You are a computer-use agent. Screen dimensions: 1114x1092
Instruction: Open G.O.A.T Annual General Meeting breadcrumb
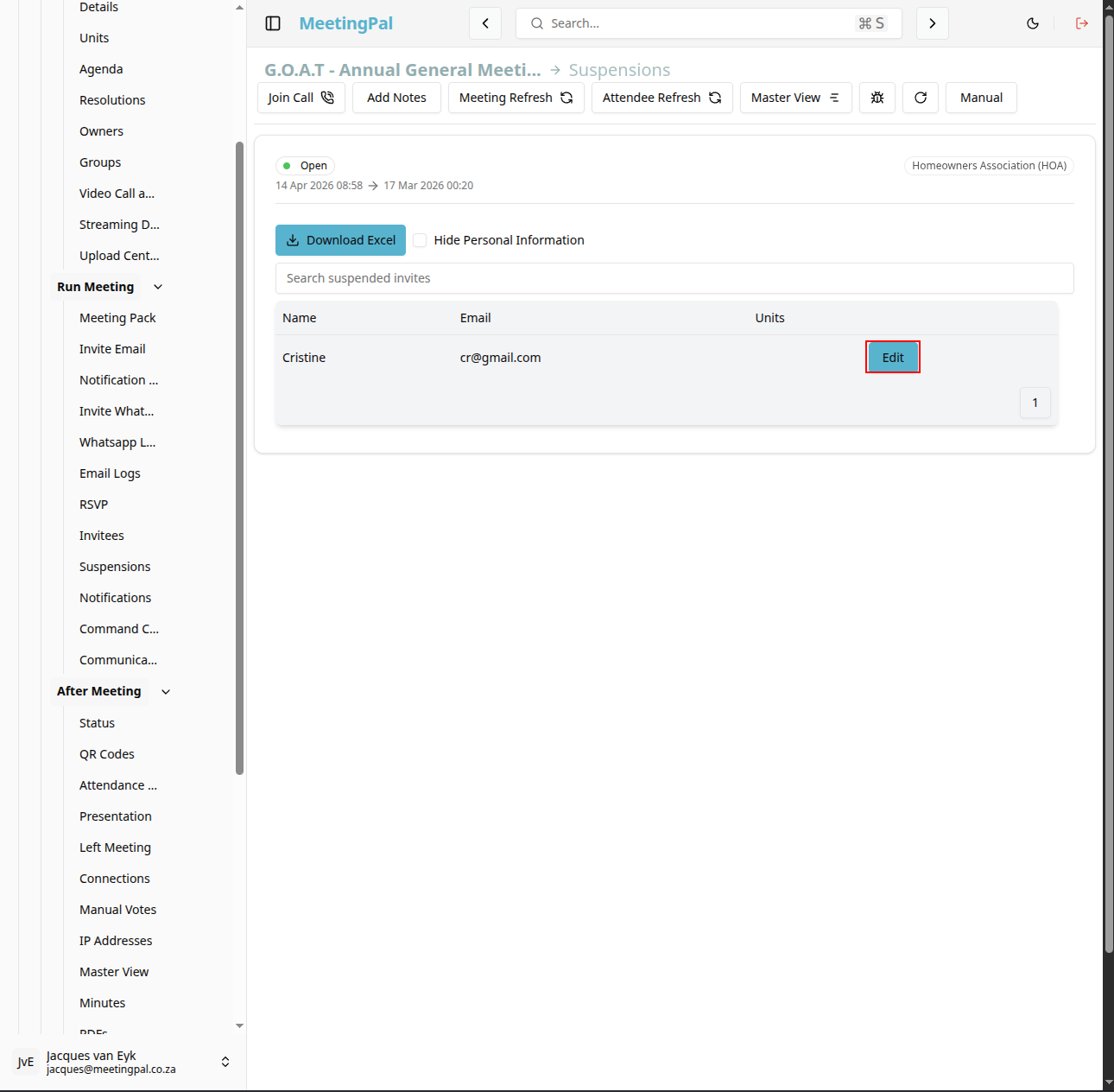click(402, 70)
